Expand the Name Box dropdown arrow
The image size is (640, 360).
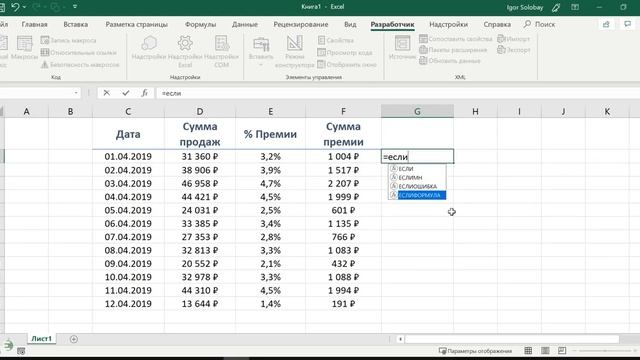(76, 93)
